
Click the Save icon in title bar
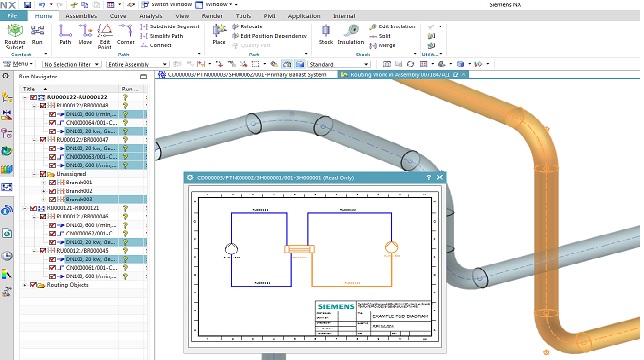pos(27,5)
